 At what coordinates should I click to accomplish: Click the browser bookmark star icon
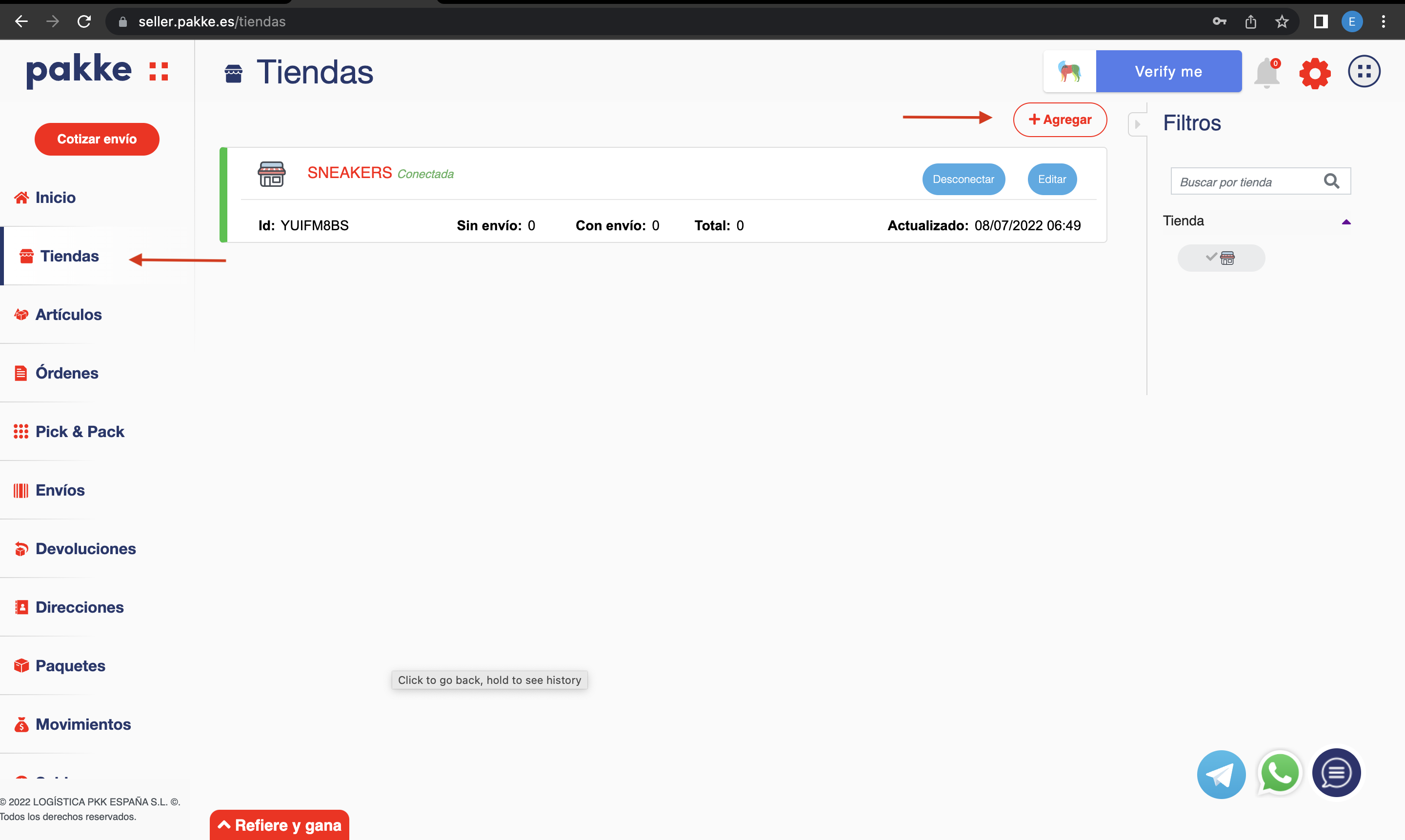1282,22
